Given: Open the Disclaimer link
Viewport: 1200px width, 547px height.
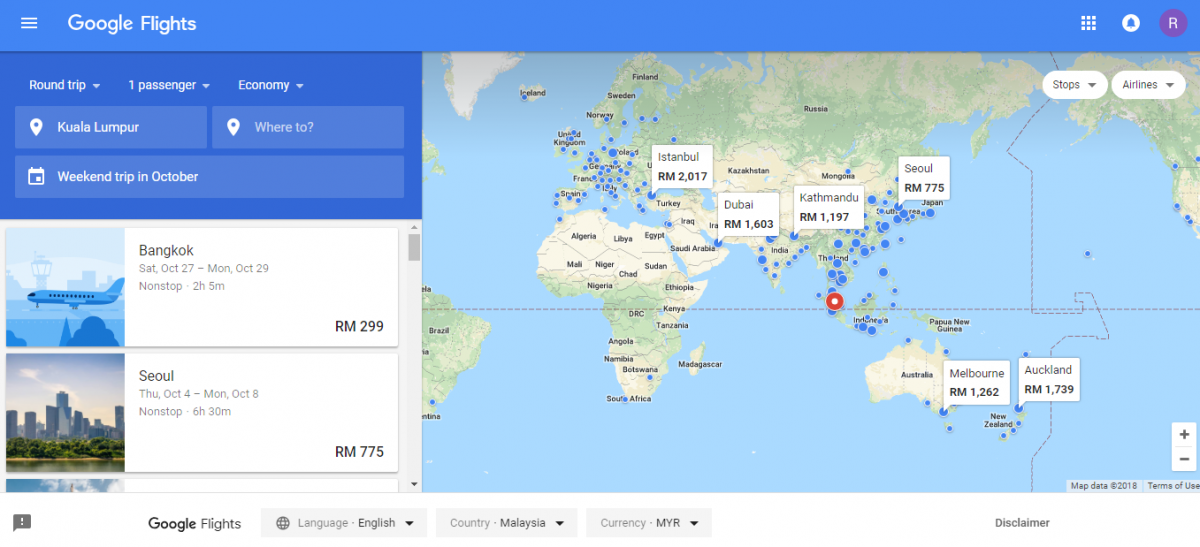Looking at the screenshot, I should [1022, 523].
